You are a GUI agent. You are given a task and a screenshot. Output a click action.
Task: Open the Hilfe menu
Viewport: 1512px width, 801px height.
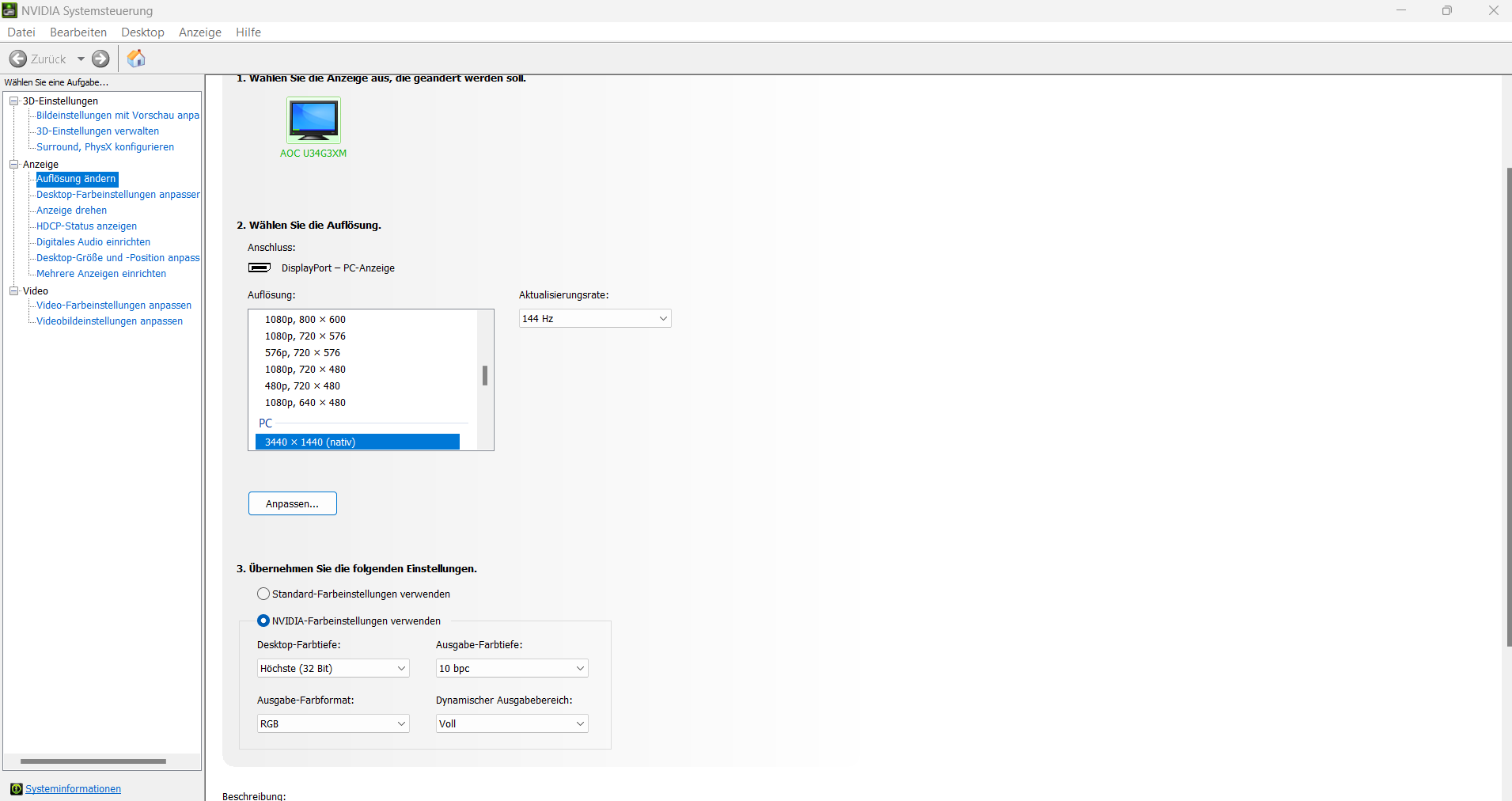[248, 32]
